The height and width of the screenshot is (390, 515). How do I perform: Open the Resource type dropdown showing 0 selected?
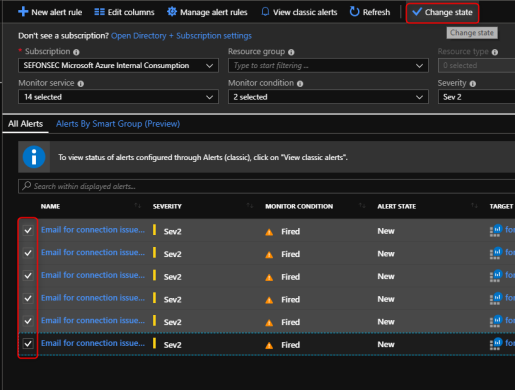pyautogui.click(x=477, y=65)
